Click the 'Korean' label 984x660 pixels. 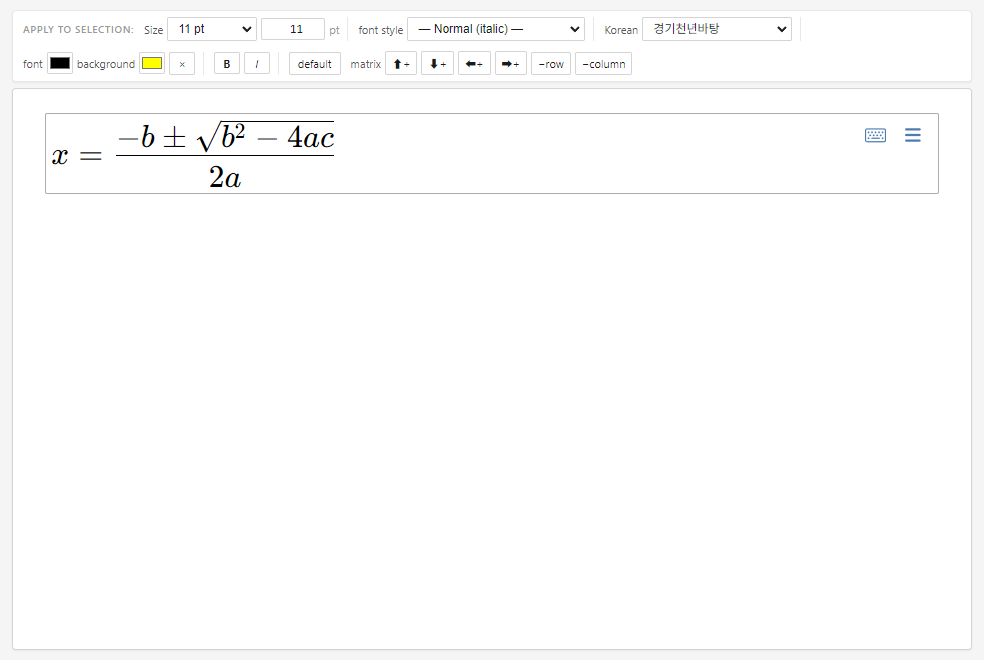(621, 29)
